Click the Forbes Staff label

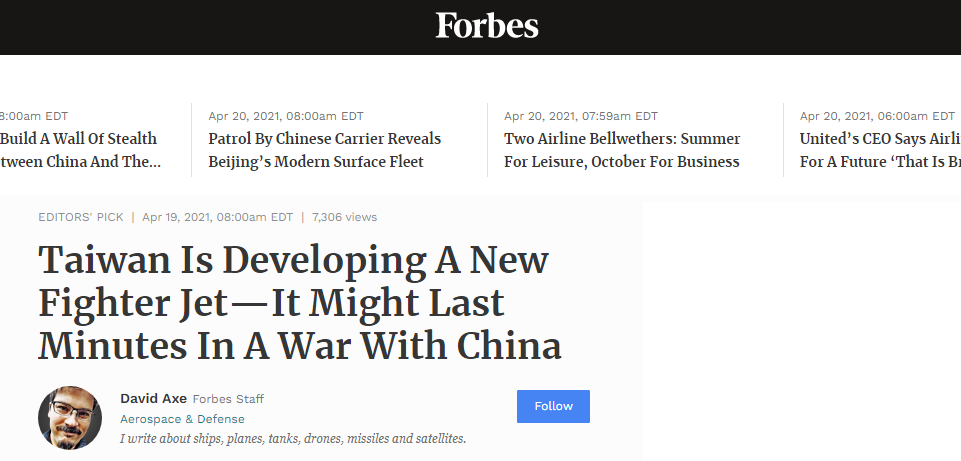click(228, 399)
